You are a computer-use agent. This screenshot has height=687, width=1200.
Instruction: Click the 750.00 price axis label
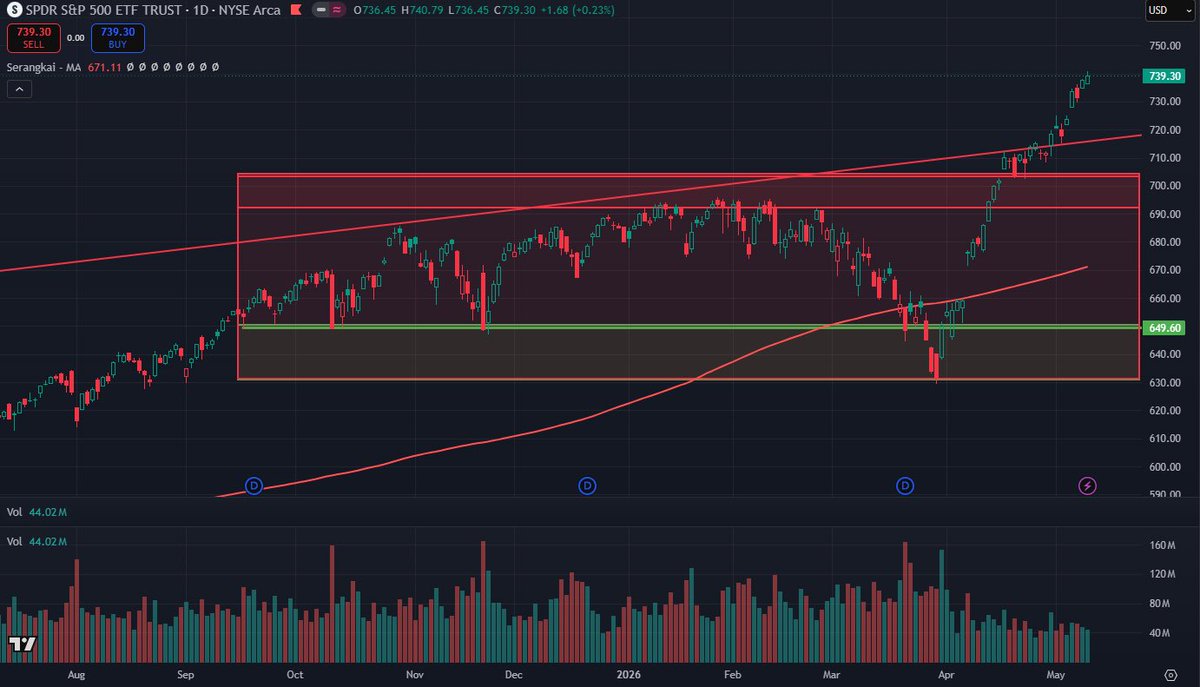tap(1163, 46)
